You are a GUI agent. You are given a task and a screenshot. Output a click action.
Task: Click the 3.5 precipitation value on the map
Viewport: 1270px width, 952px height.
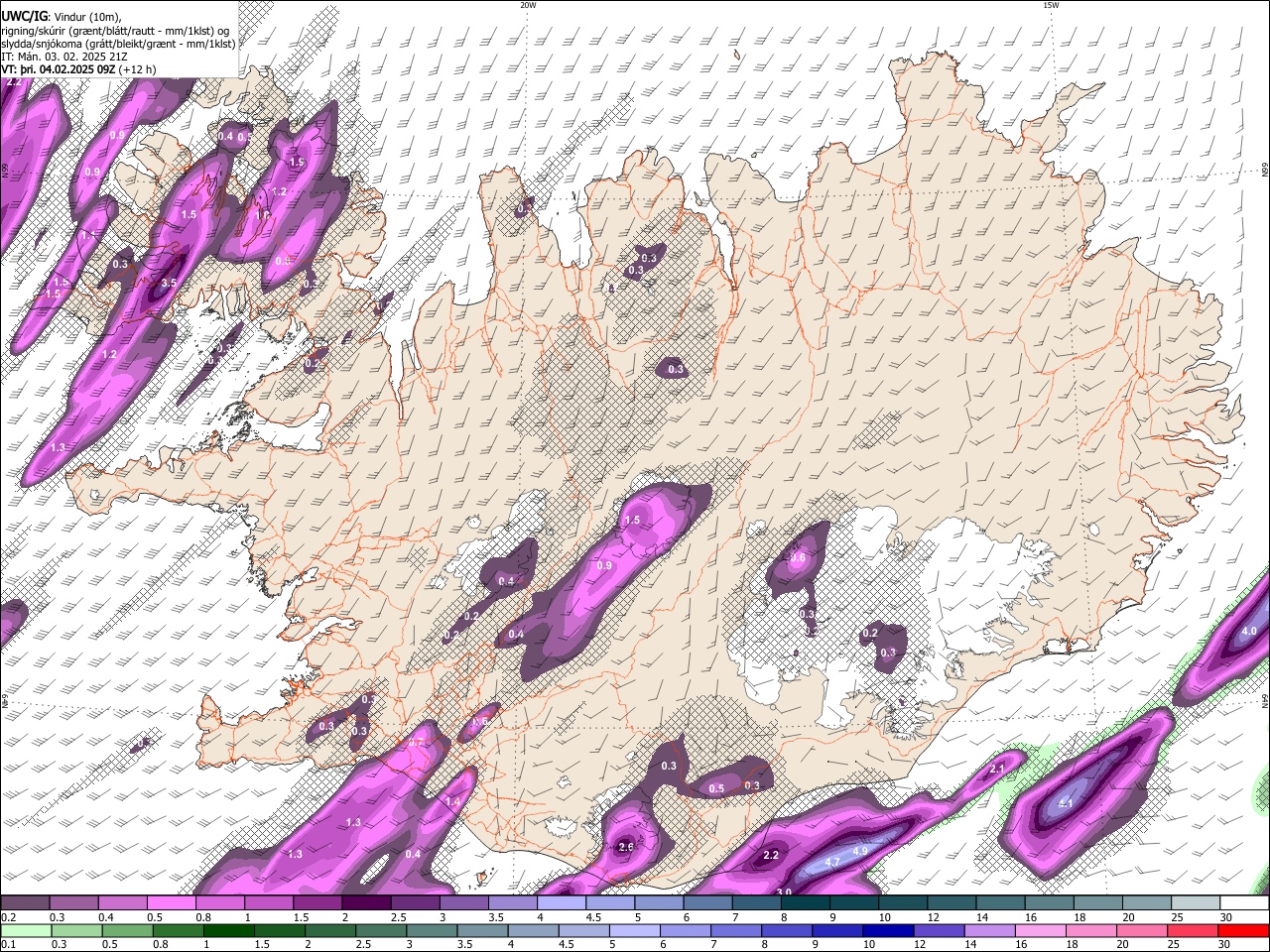(169, 283)
